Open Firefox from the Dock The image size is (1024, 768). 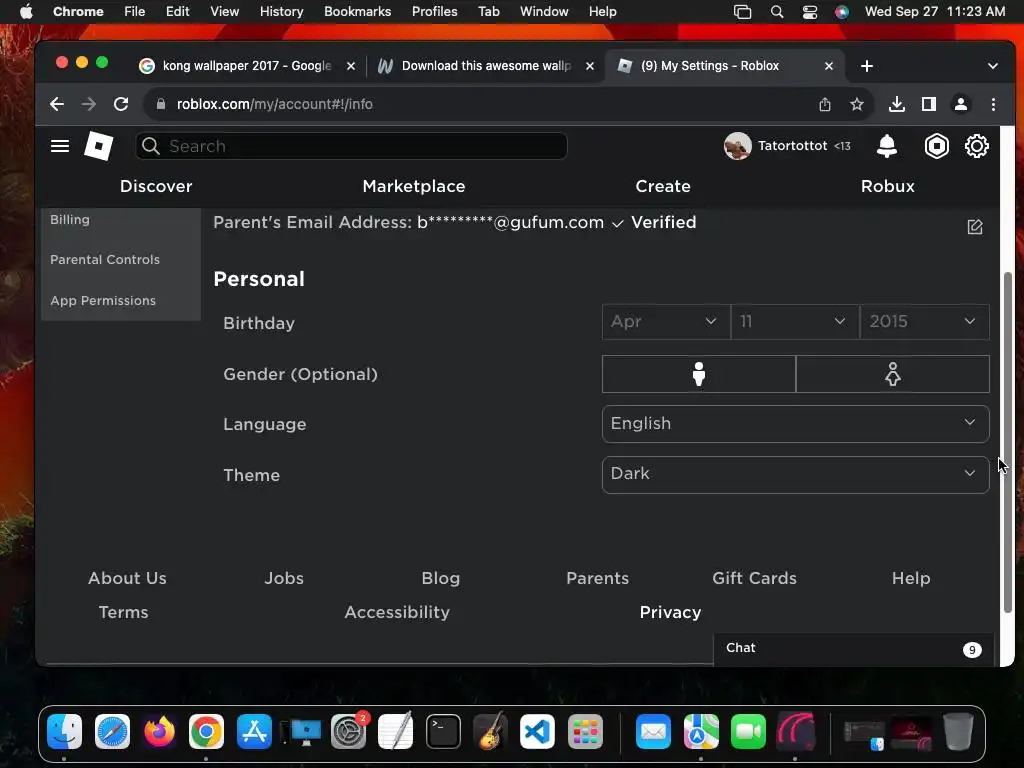point(159,731)
